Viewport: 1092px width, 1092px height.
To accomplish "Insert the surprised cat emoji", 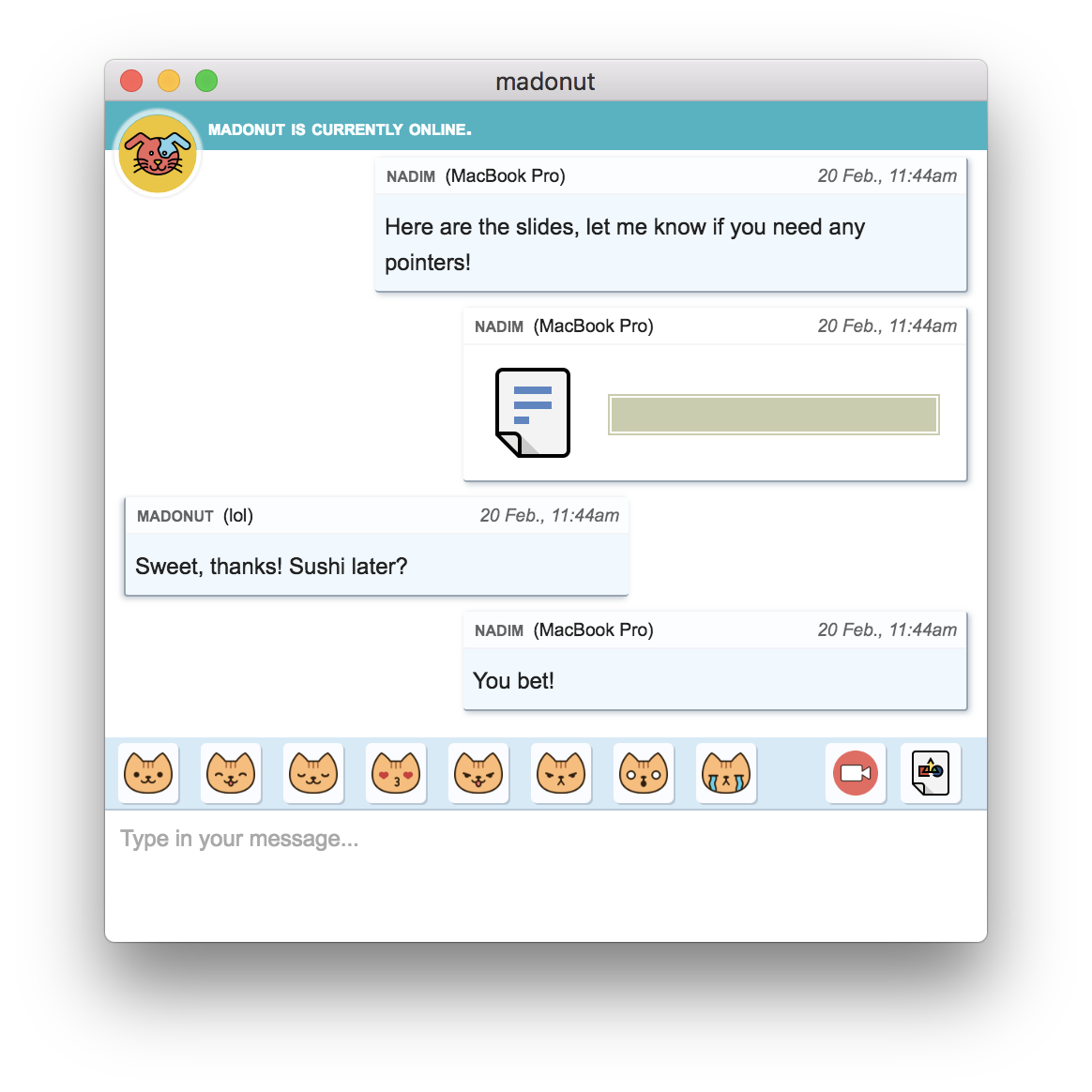I will 644,773.
